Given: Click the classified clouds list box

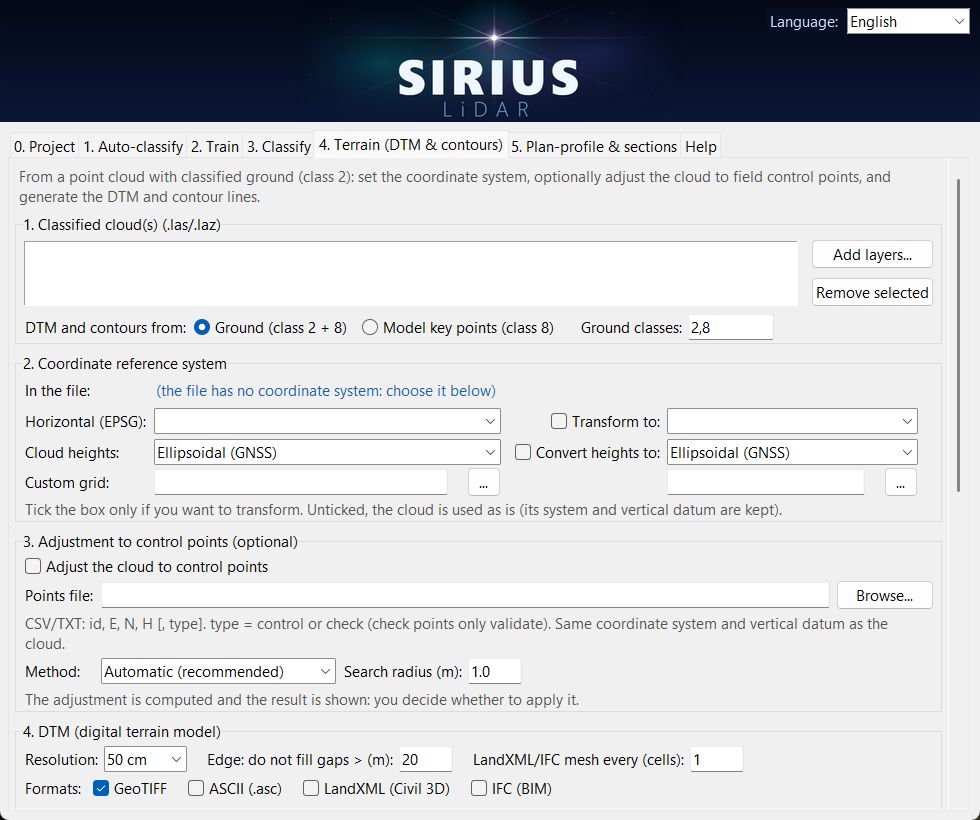Looking at the screenshot, I should 411,273.
